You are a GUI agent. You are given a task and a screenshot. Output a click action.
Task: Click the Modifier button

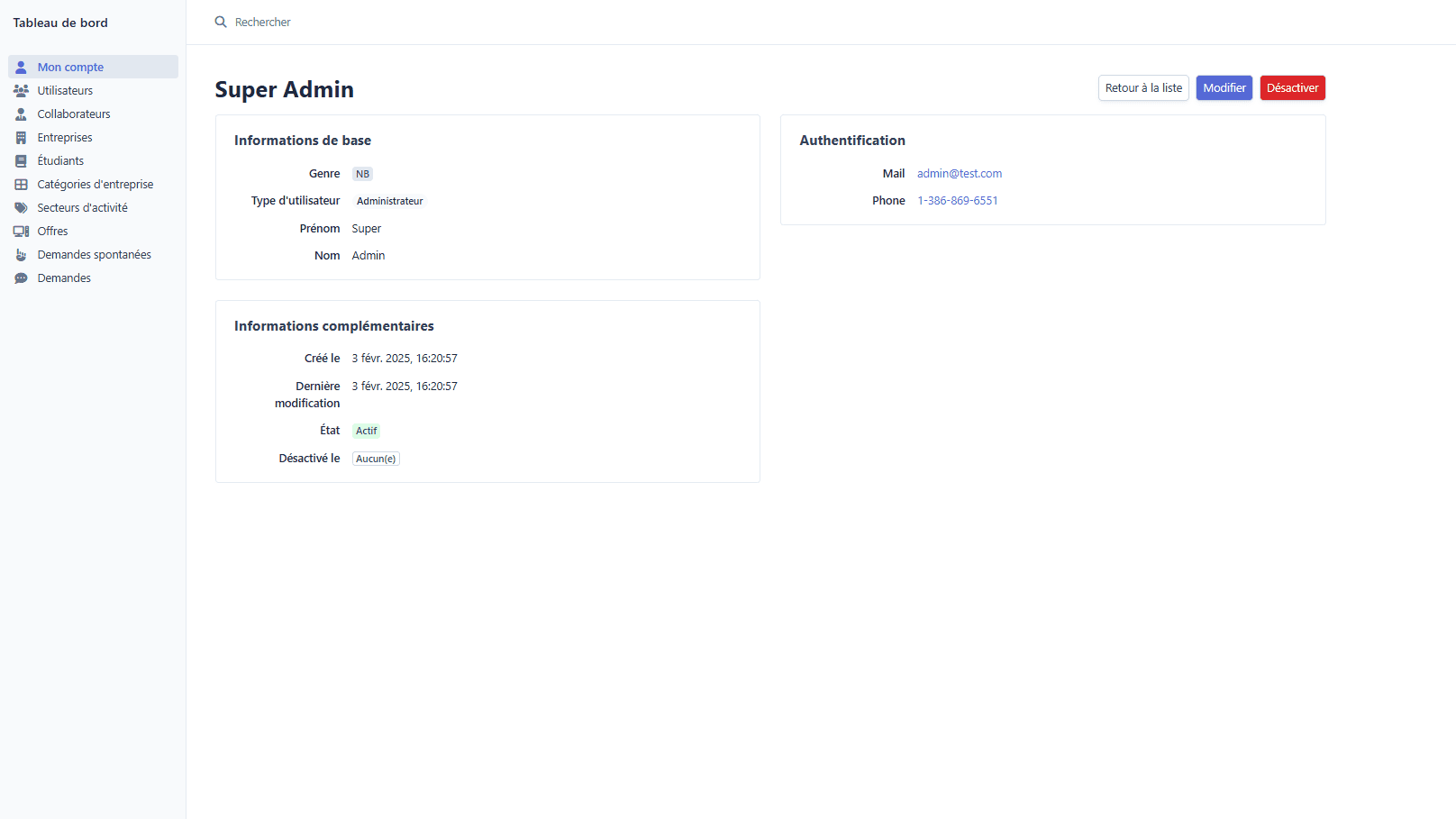point(1224,87)
